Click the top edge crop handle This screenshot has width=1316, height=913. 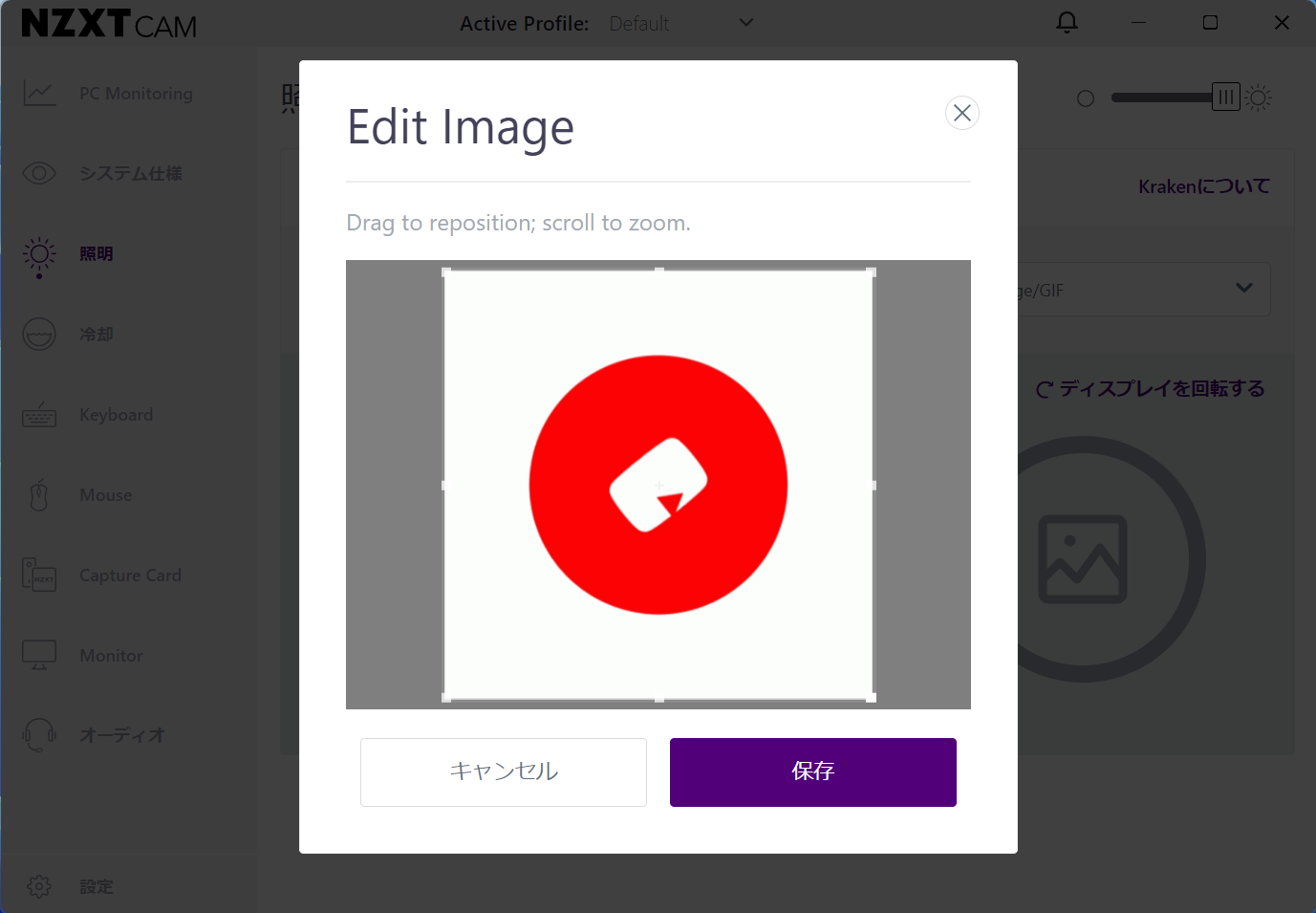coord(659,272)
